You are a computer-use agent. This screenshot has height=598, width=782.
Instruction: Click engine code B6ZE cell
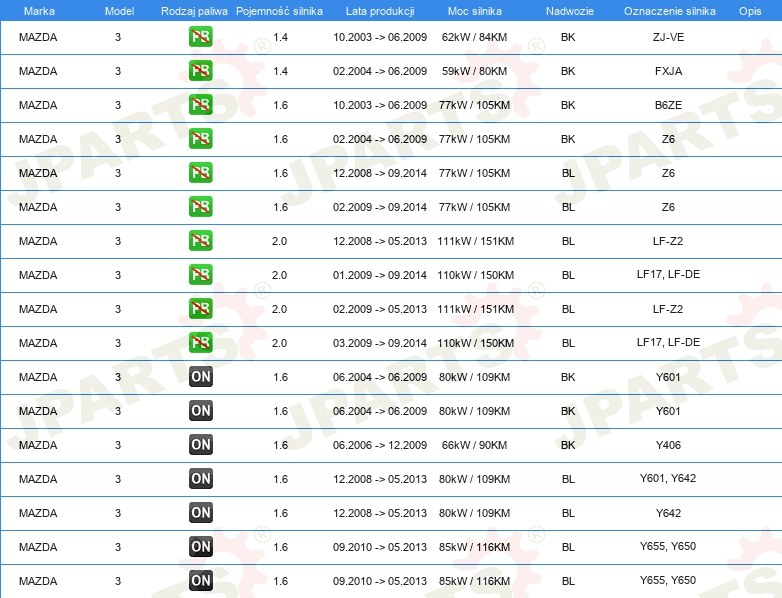[668, 105]
